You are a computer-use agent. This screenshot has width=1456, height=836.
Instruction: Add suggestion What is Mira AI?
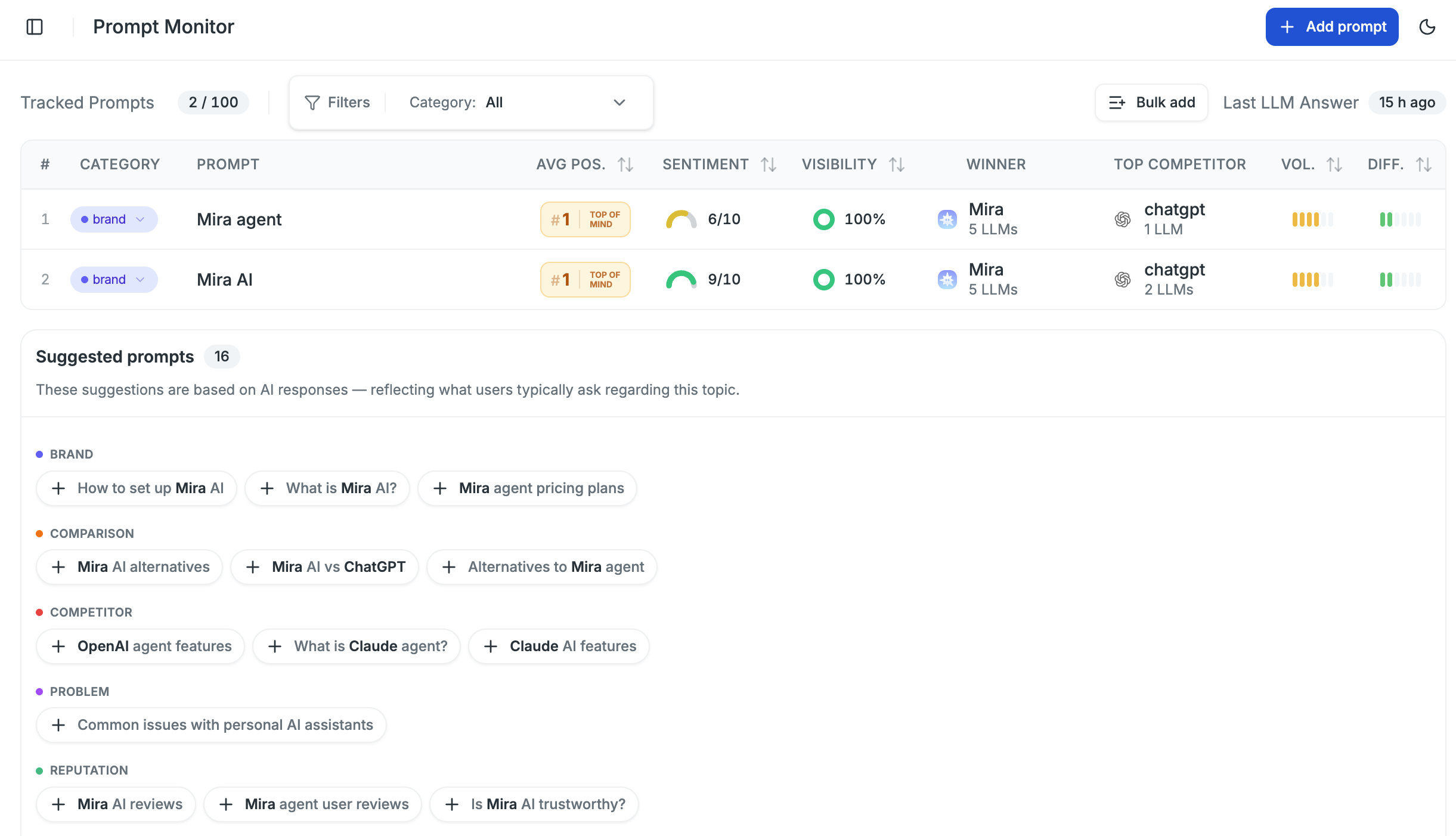point(327,488)
